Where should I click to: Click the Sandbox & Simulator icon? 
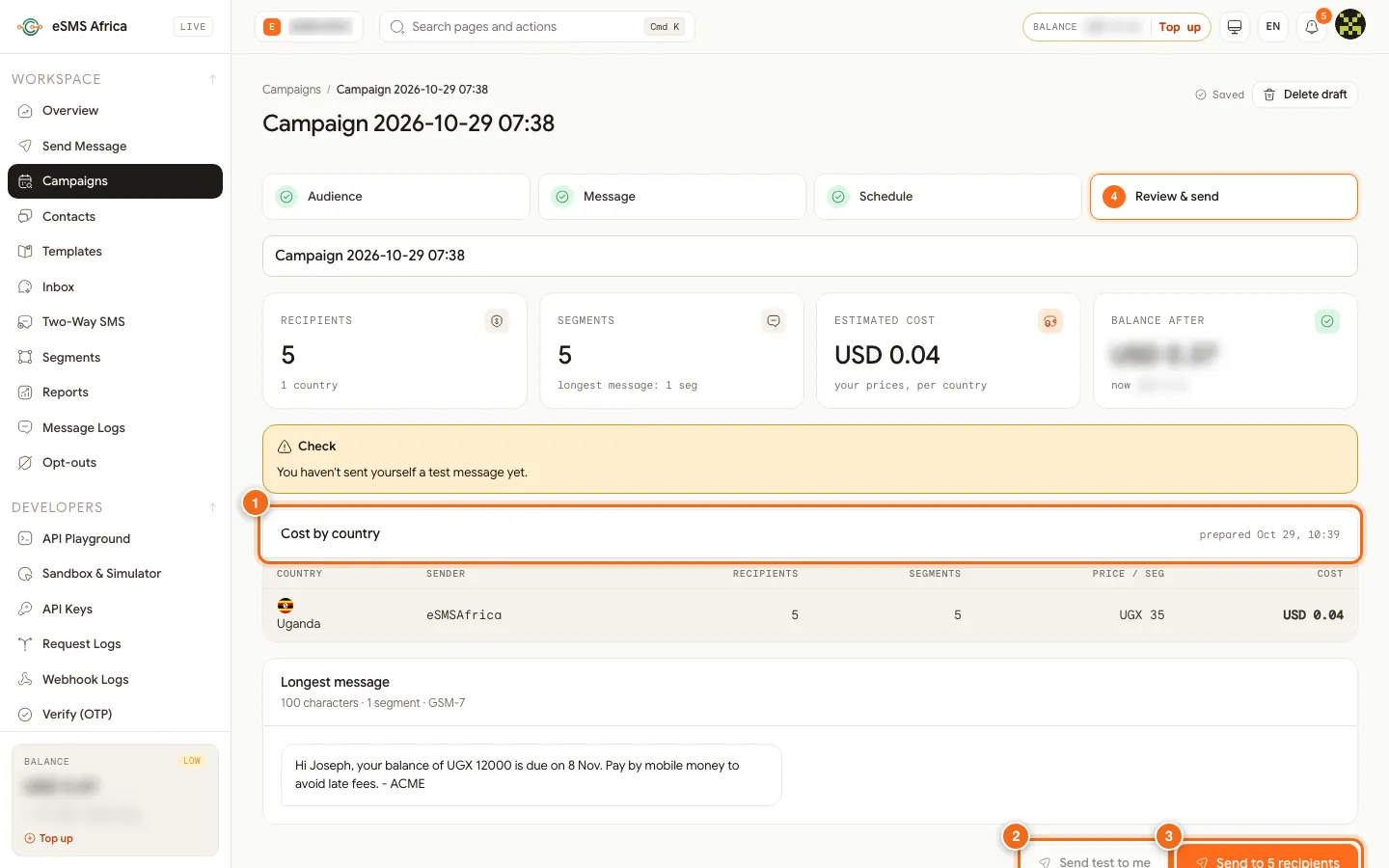click(25, 574)
